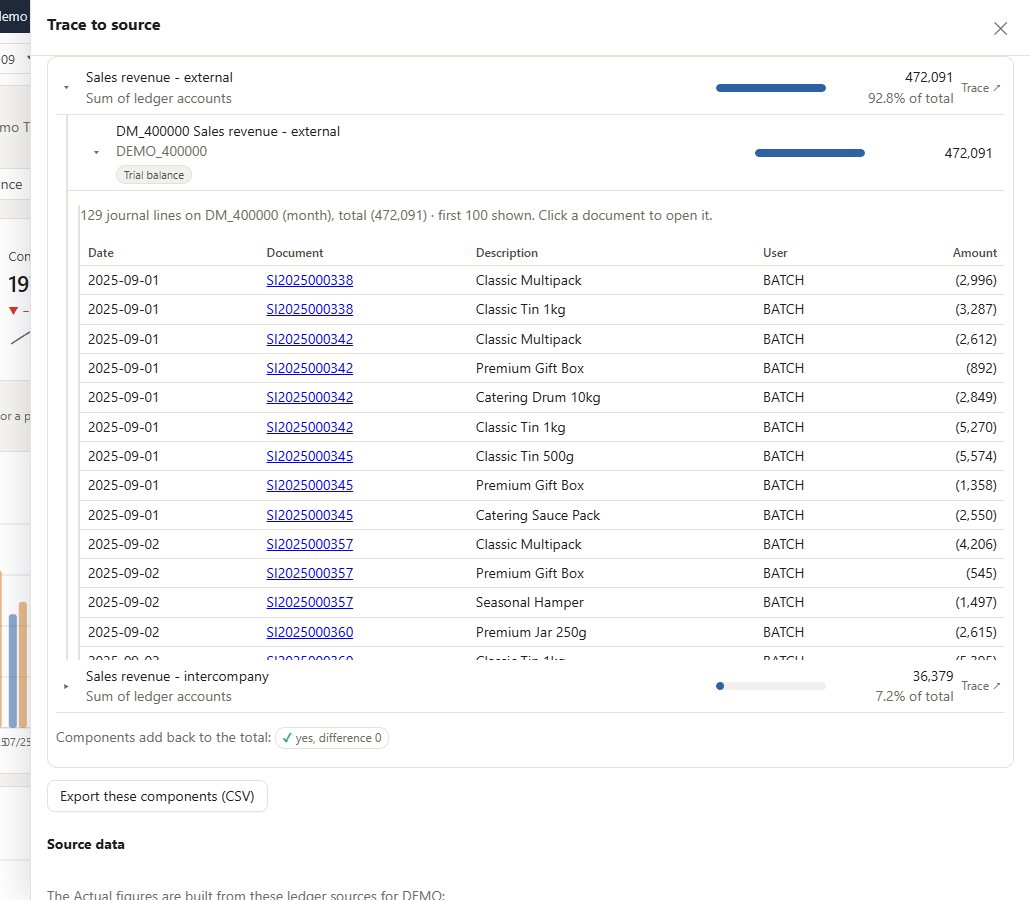Screen dimensions: 1030x900
Task: Click the Amount column header
Action: pos(975,253)
